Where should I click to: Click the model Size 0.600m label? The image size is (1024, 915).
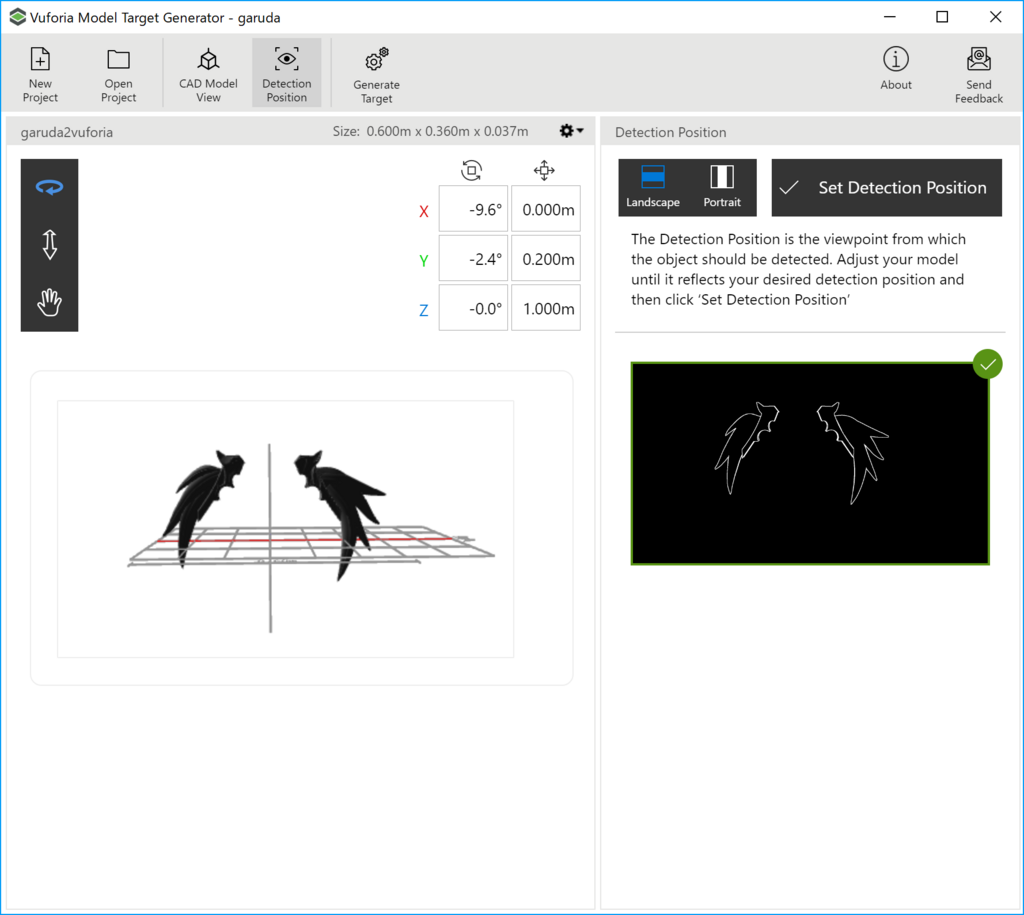(430, 131)
